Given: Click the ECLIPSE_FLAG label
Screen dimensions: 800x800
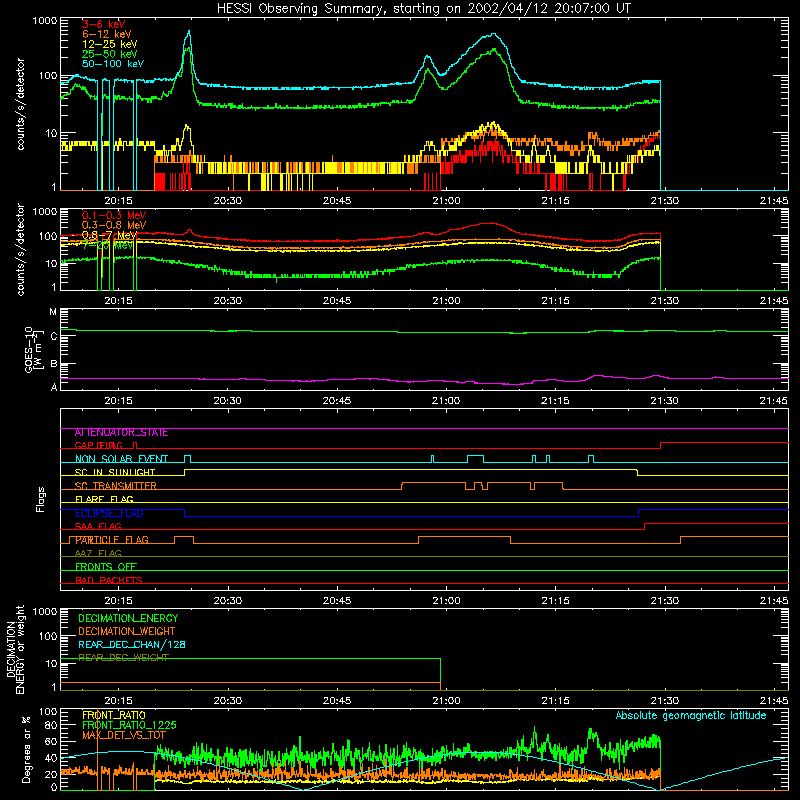Looking at the screenshot, I should 109,513.
